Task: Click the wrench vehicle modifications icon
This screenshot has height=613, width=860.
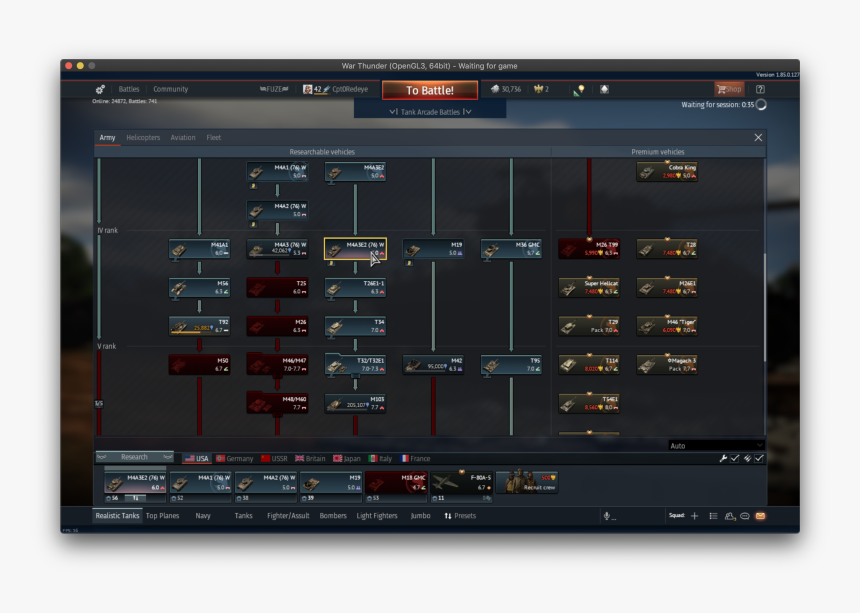Action: tap(722, 458)
